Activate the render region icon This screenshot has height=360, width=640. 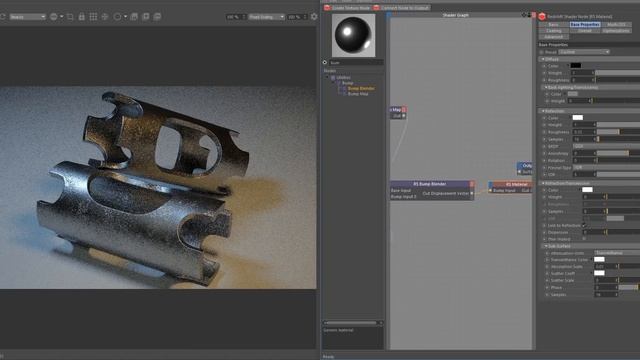pyautogui.click(x=70, y=17)
